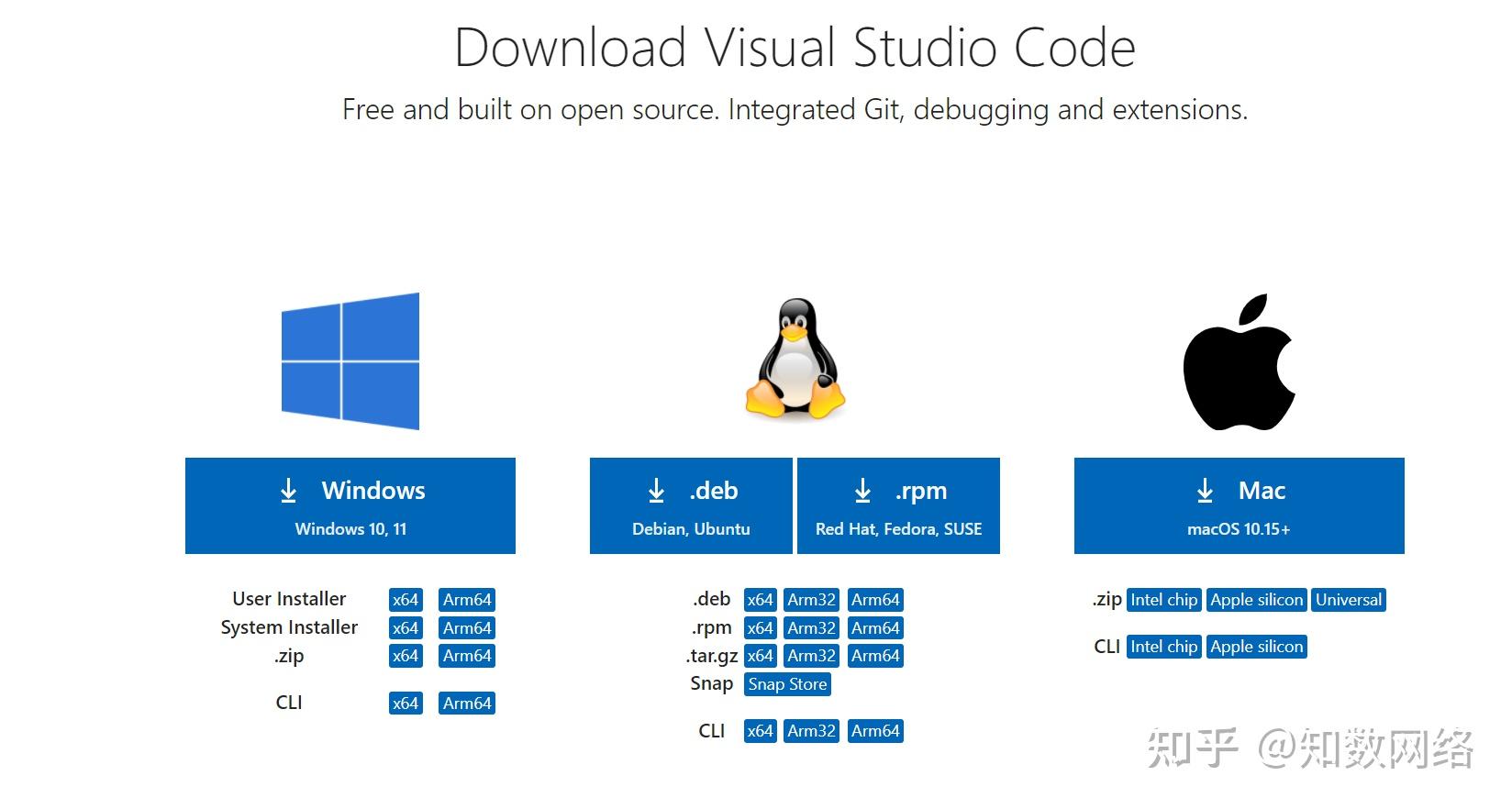Select Arm64 for Windows System Installer

tap(467, 628)
